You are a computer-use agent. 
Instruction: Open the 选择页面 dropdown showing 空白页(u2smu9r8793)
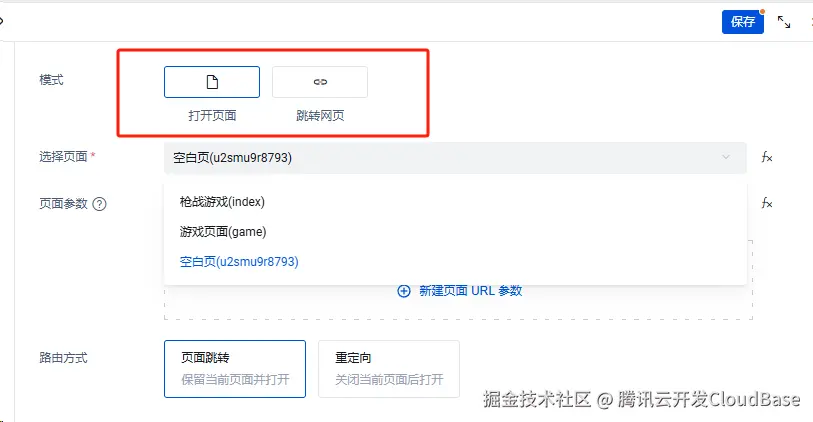point(455,158)
